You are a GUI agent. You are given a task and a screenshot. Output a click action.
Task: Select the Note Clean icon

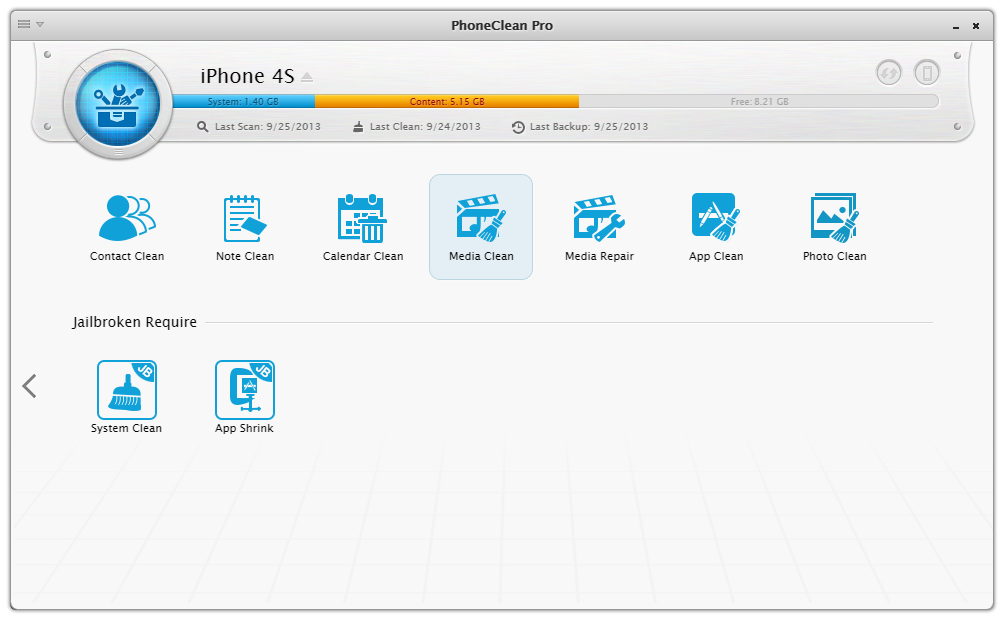click(244, 227)
